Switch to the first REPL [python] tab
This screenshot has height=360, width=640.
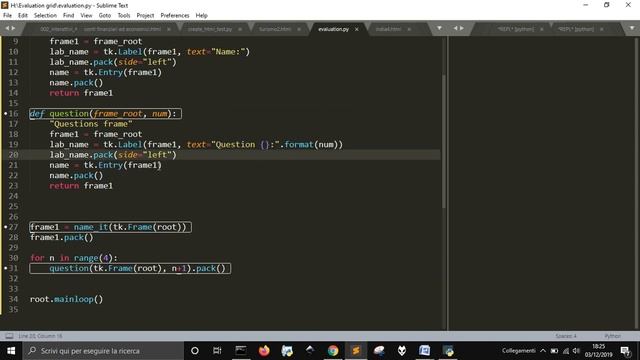pyautogui.click(x=515, y=29)
